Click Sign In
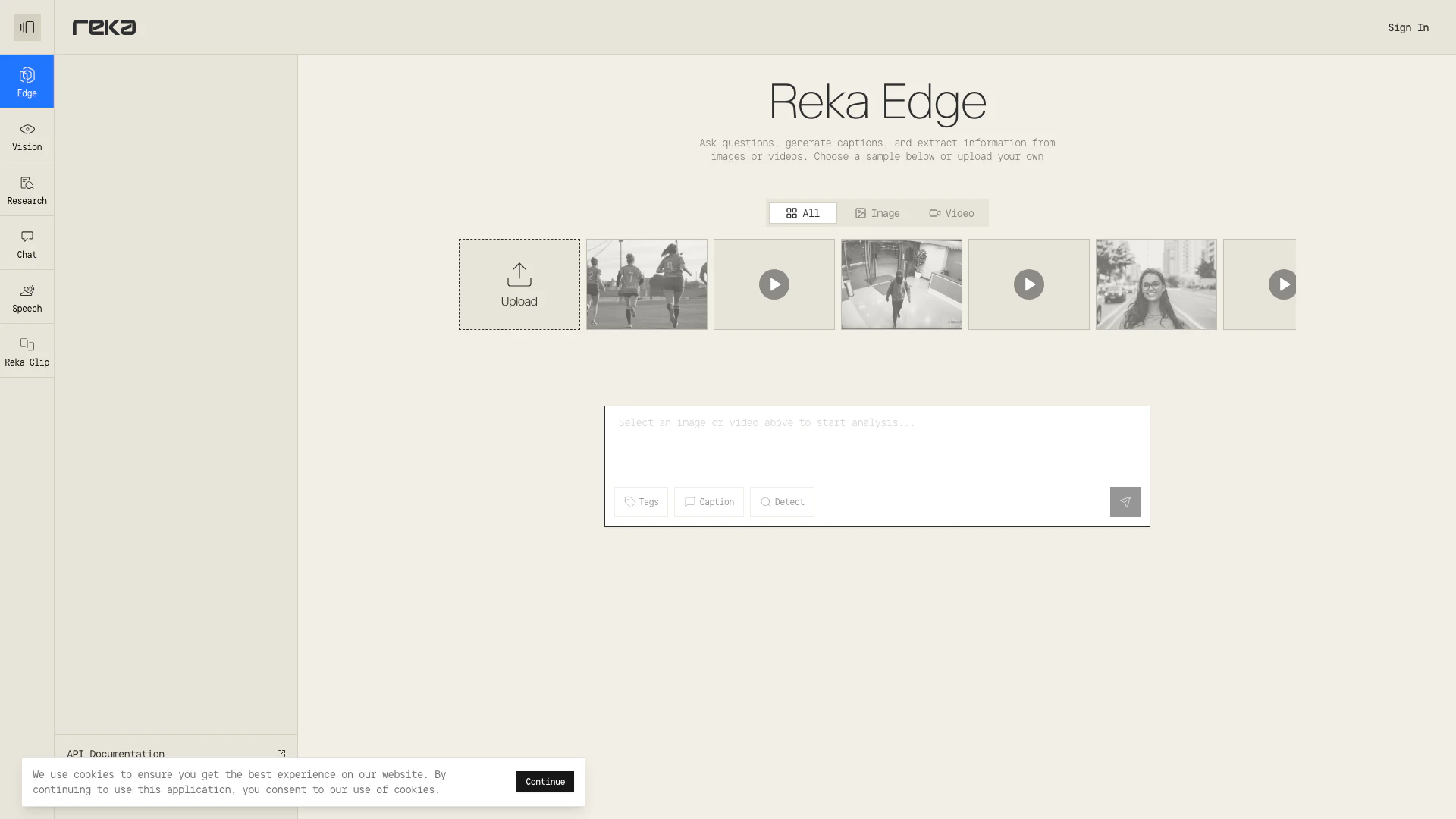 tap(1408, 27)
